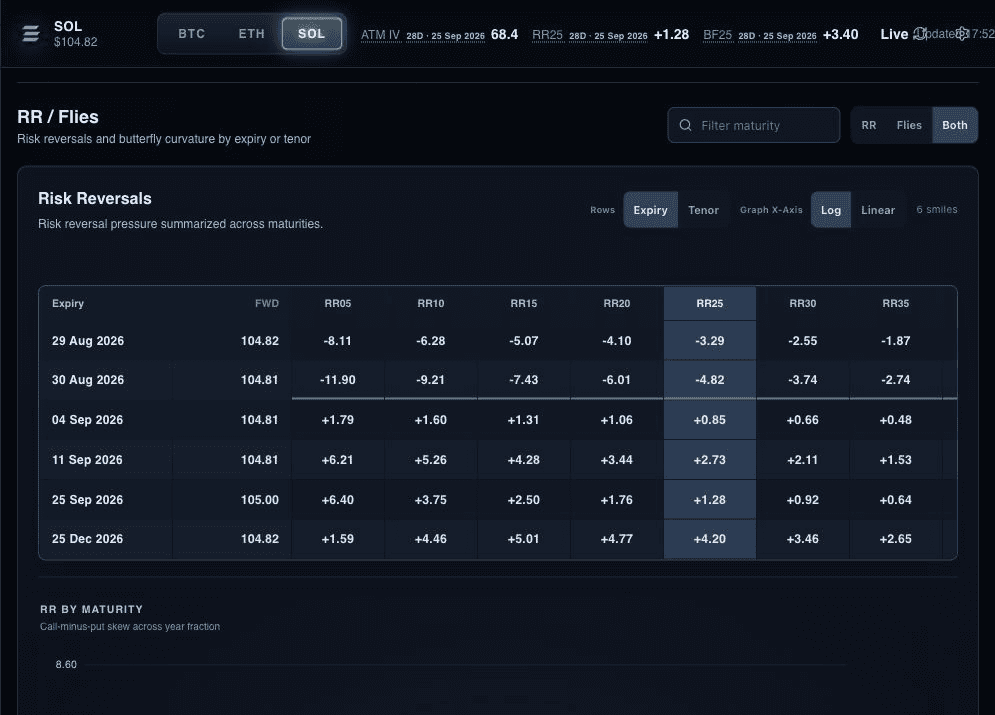
Task: Click the $104.82 SOL price
Action: (76, 42)
